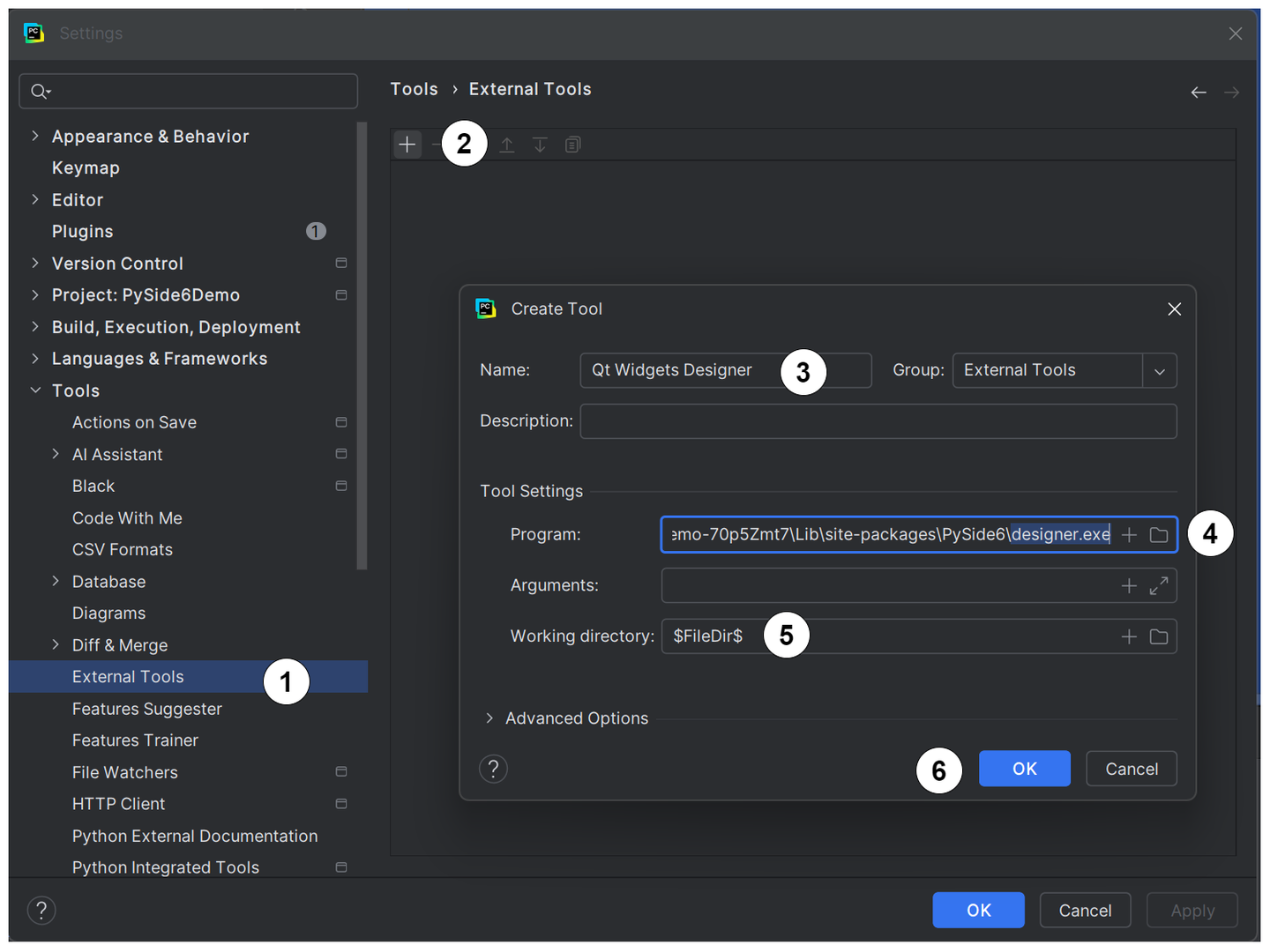Open help for the Create Tool dialog

tap(493, 768)
